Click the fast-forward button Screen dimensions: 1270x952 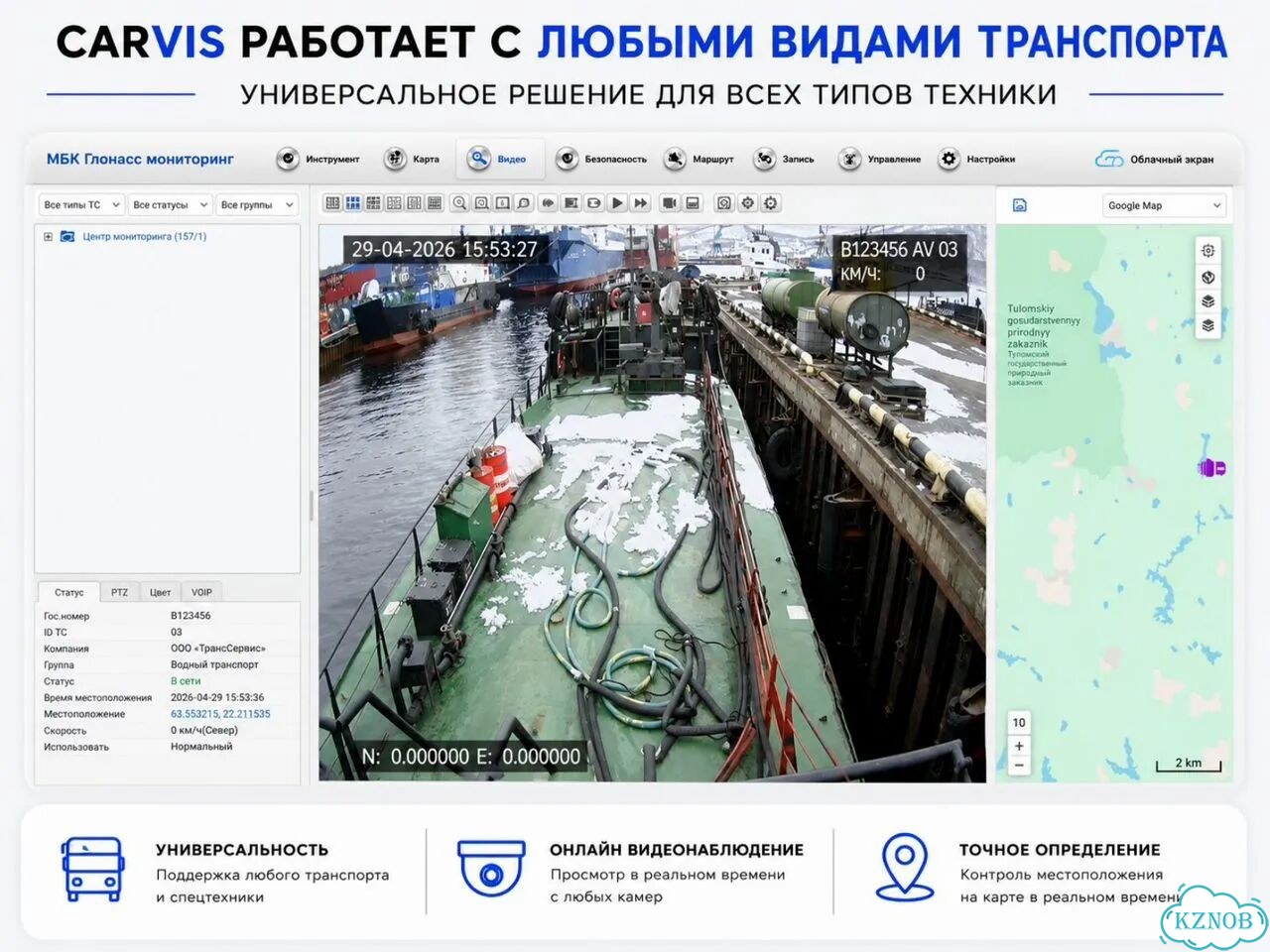(x=641, y=203)
